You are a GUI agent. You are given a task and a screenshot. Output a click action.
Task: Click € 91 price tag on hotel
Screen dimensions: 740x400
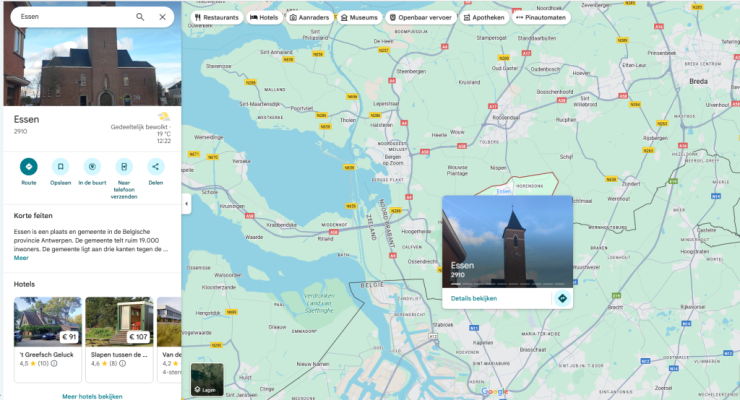(69, 337)
